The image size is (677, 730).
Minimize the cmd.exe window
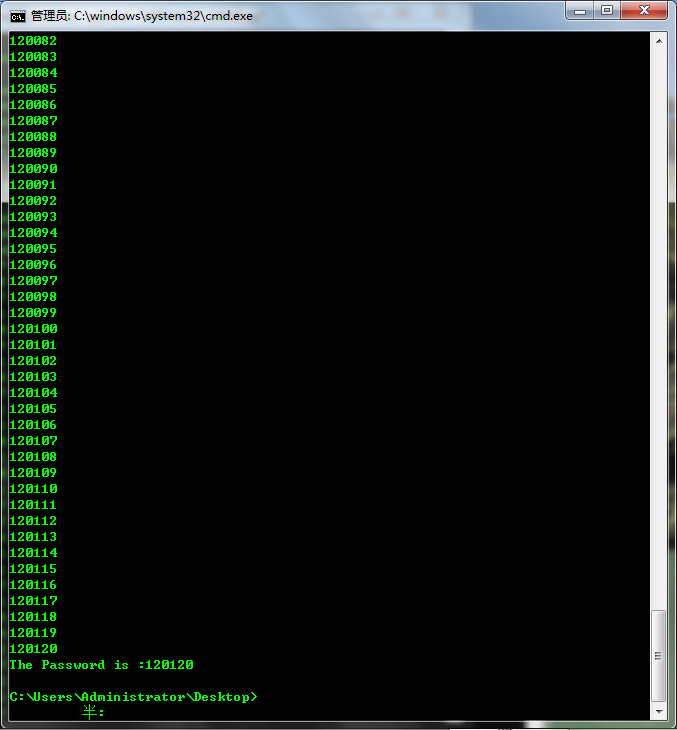[580, 11]
